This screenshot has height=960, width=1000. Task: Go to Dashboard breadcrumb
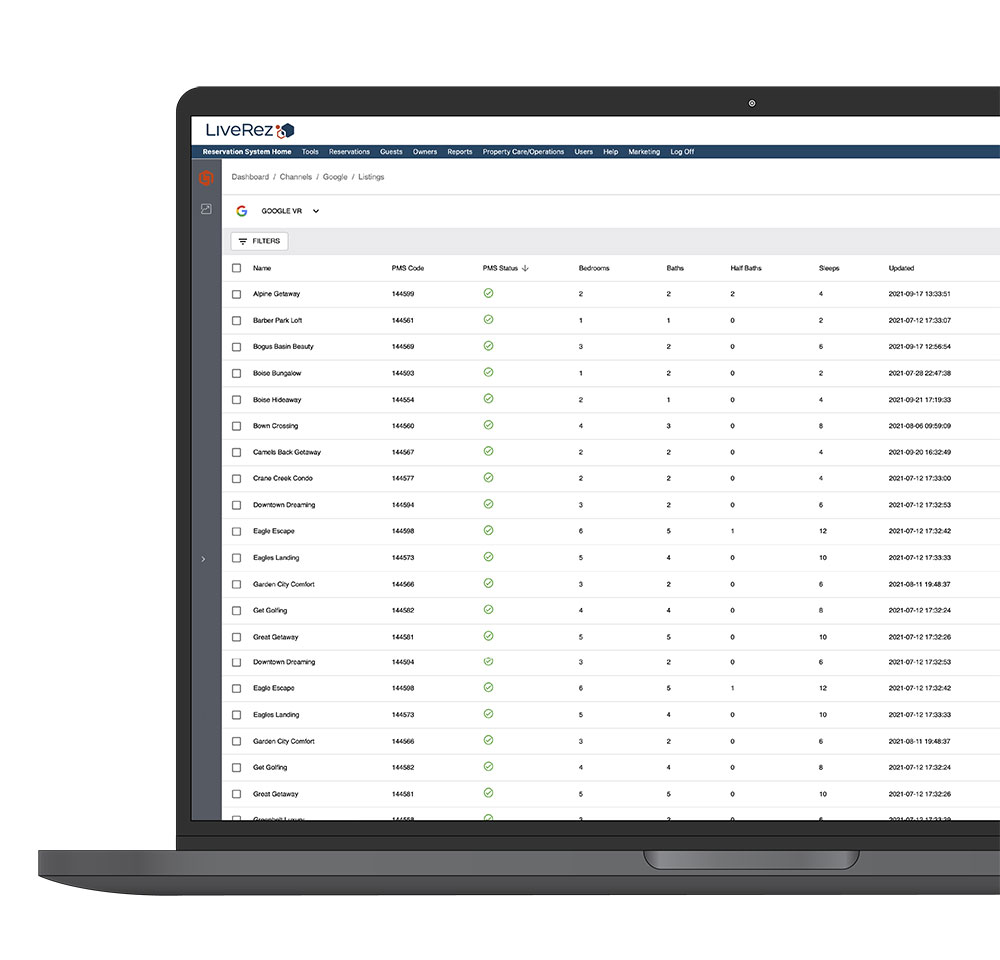click(250, 177)
